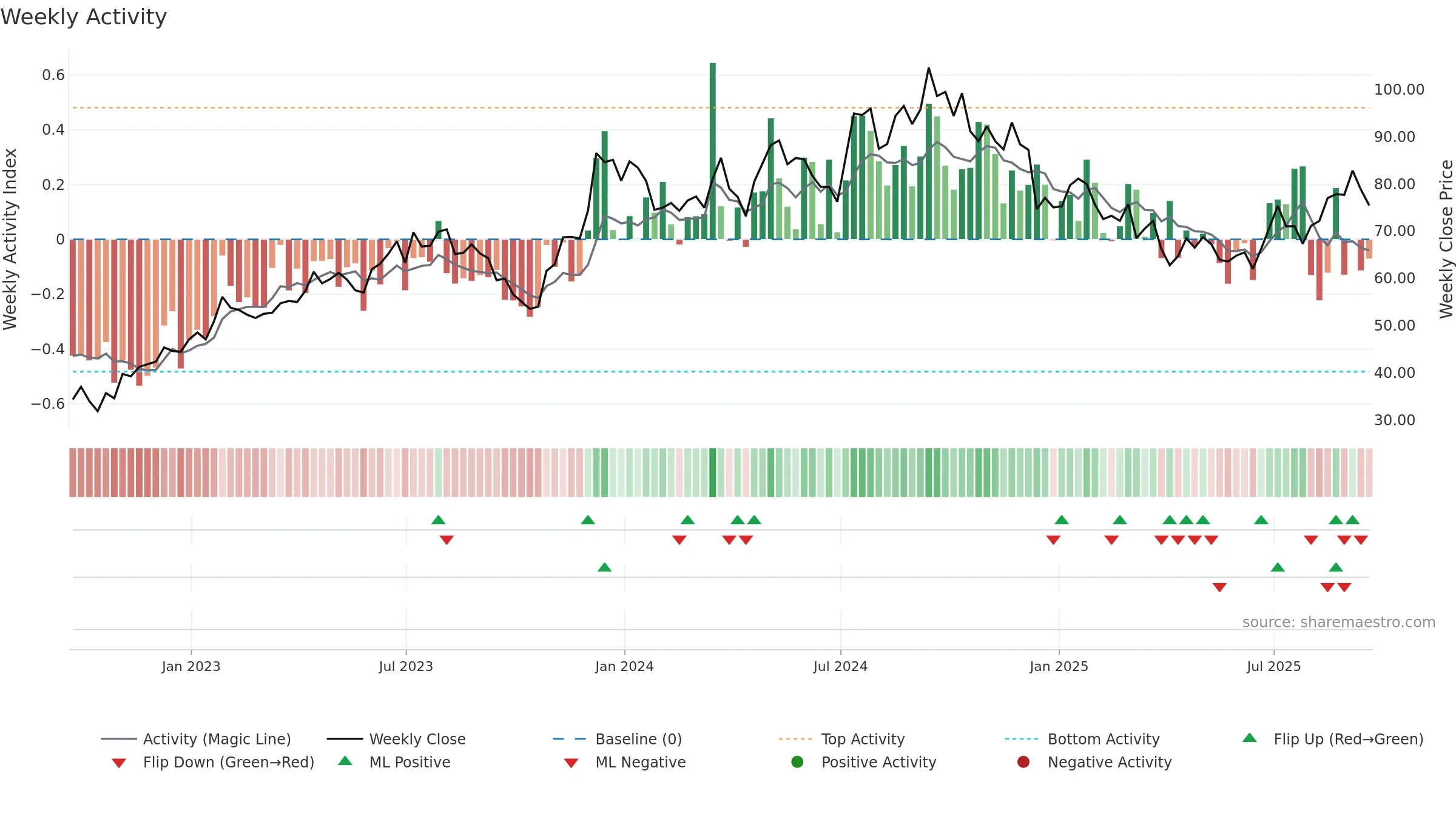Image resolution: width=1456 pixels, height=819 pixels.
Task: Click the Jul 2025 x-axis label
Action: pyautogui.click(x=1274, y=666)
